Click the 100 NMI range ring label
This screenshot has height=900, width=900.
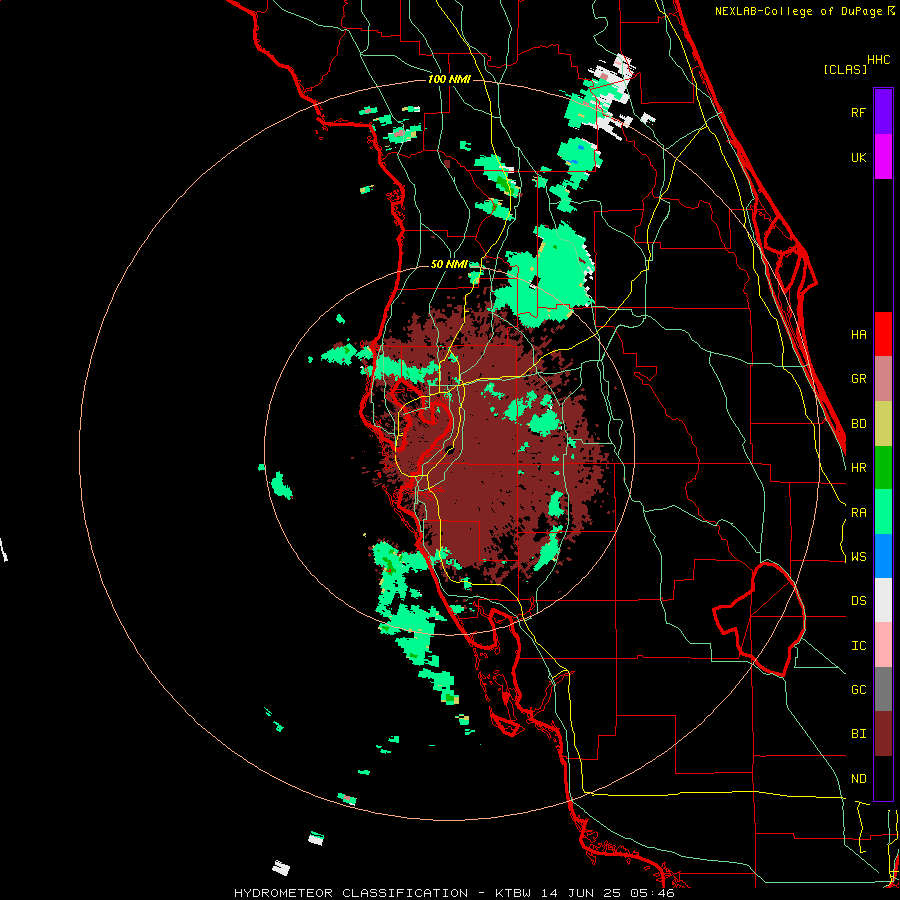[449, 79]
